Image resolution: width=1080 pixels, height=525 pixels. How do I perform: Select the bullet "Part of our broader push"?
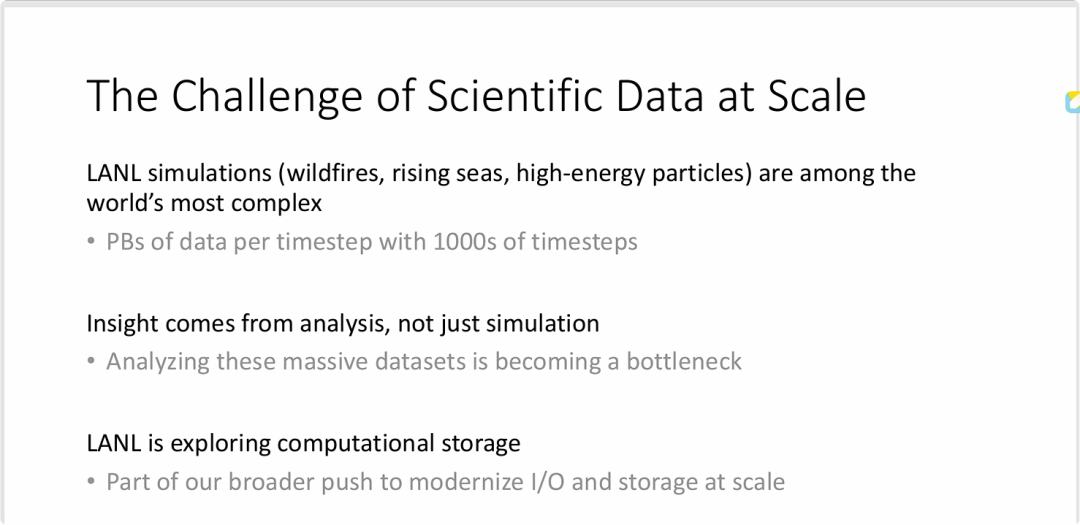click(445, 482)
